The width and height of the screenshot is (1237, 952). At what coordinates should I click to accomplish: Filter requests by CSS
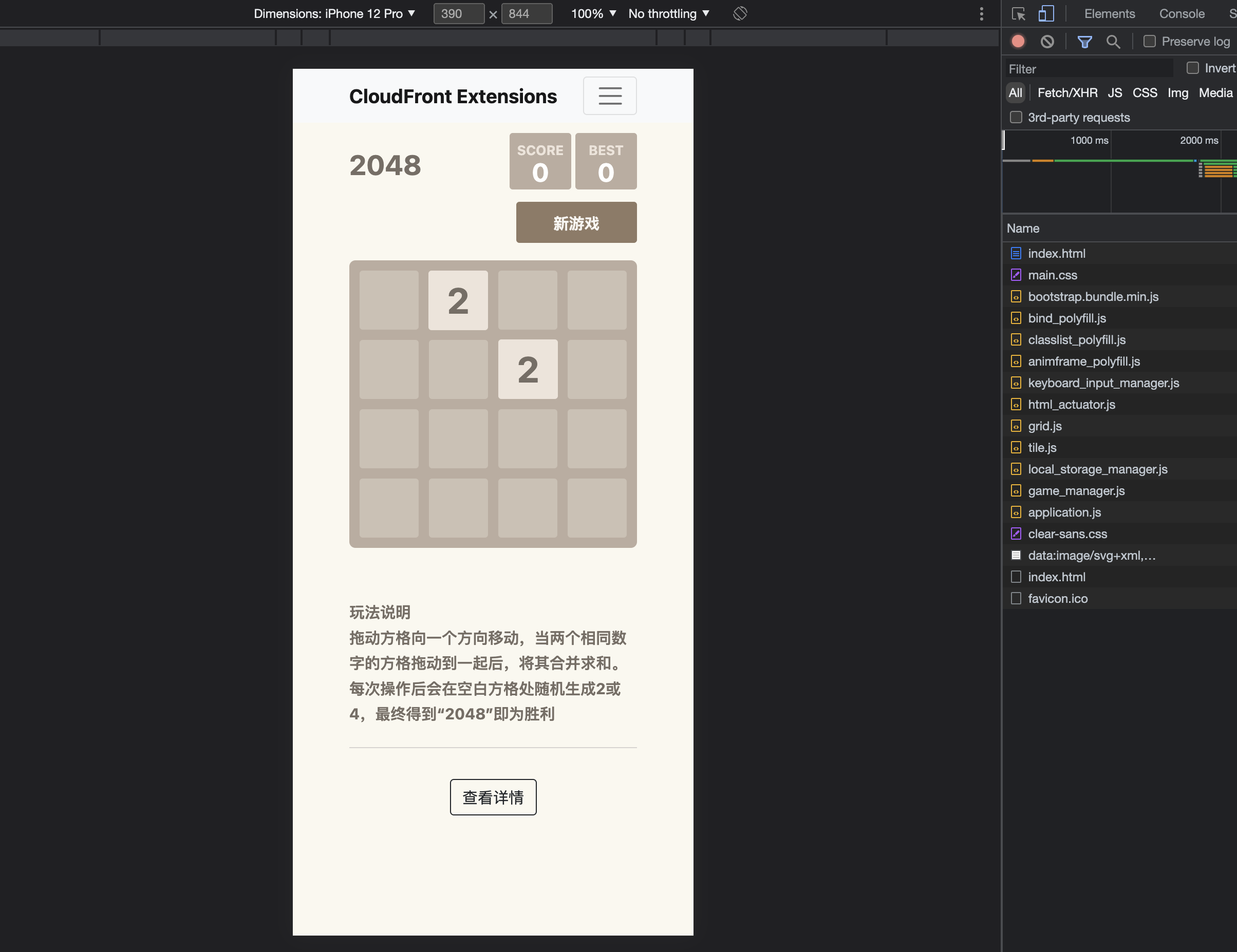coord(1145,92)
